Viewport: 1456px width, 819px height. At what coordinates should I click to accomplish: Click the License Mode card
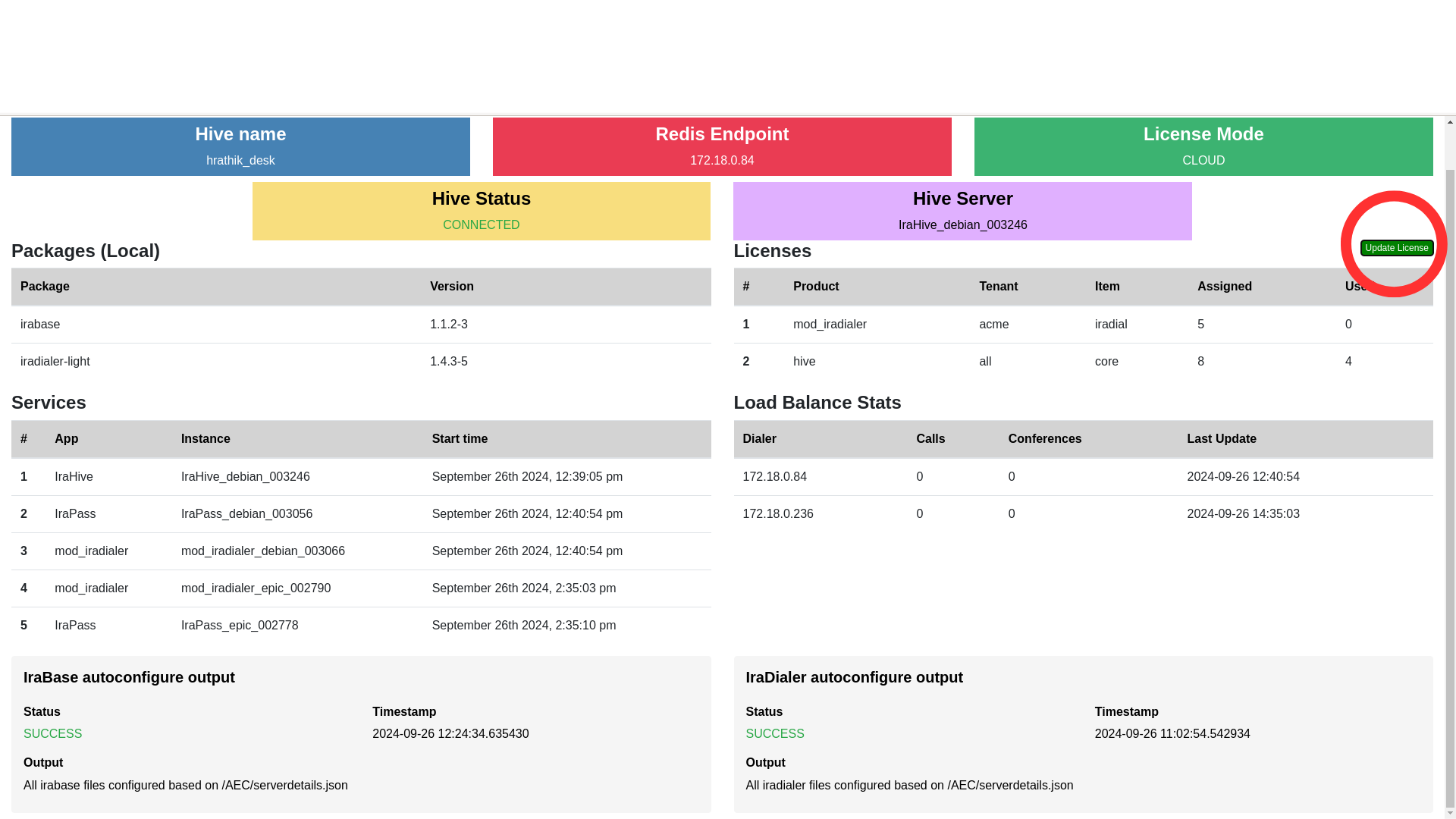pos(1203,146)
